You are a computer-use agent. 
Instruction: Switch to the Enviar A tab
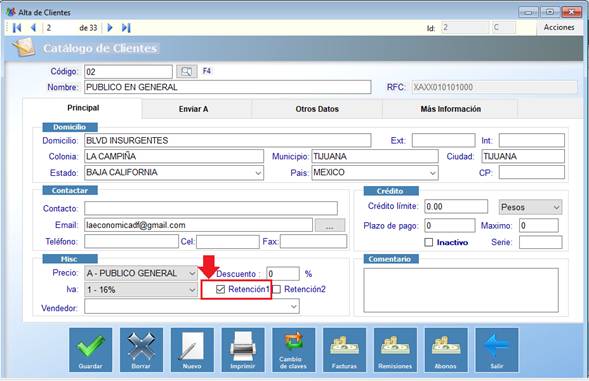tap(193, 109)
